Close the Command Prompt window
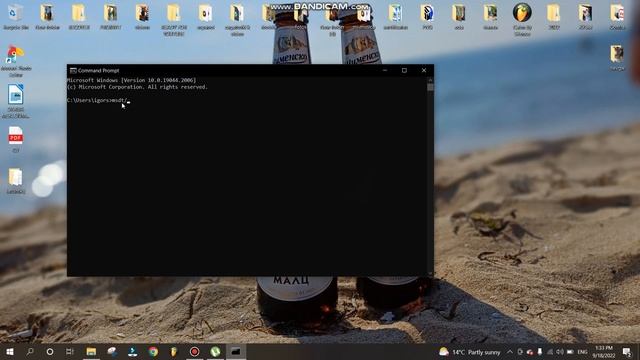640x360 pixels. (424, 71)
